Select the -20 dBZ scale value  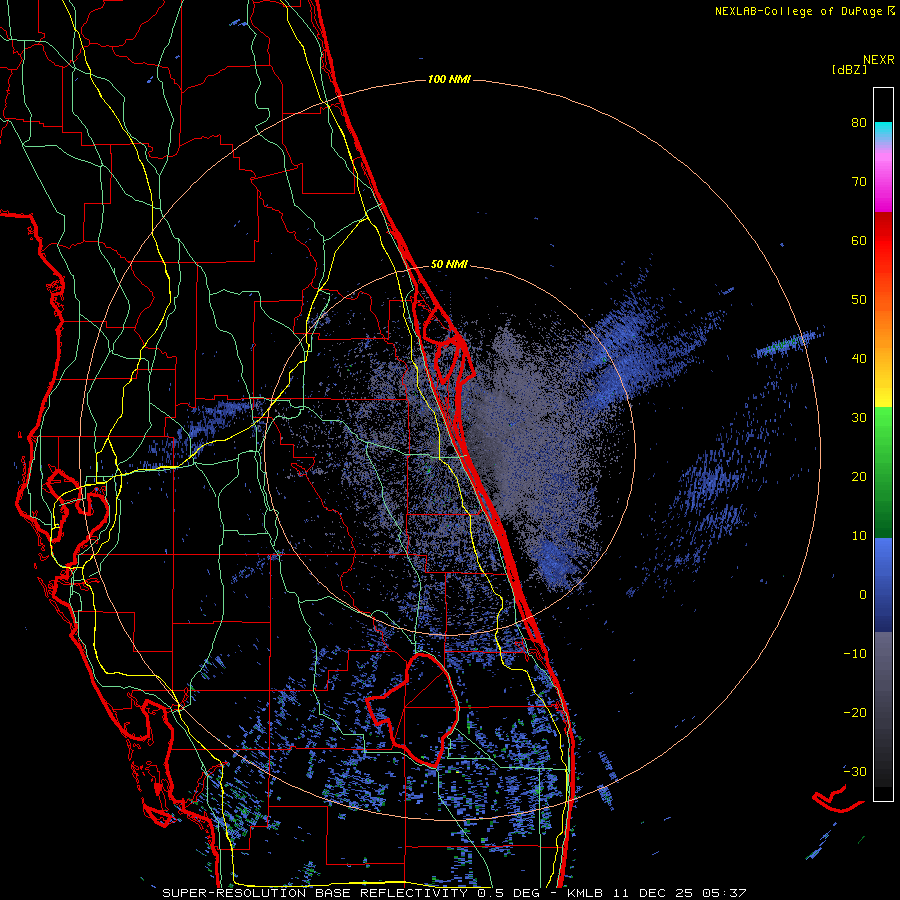pos(855,712)
